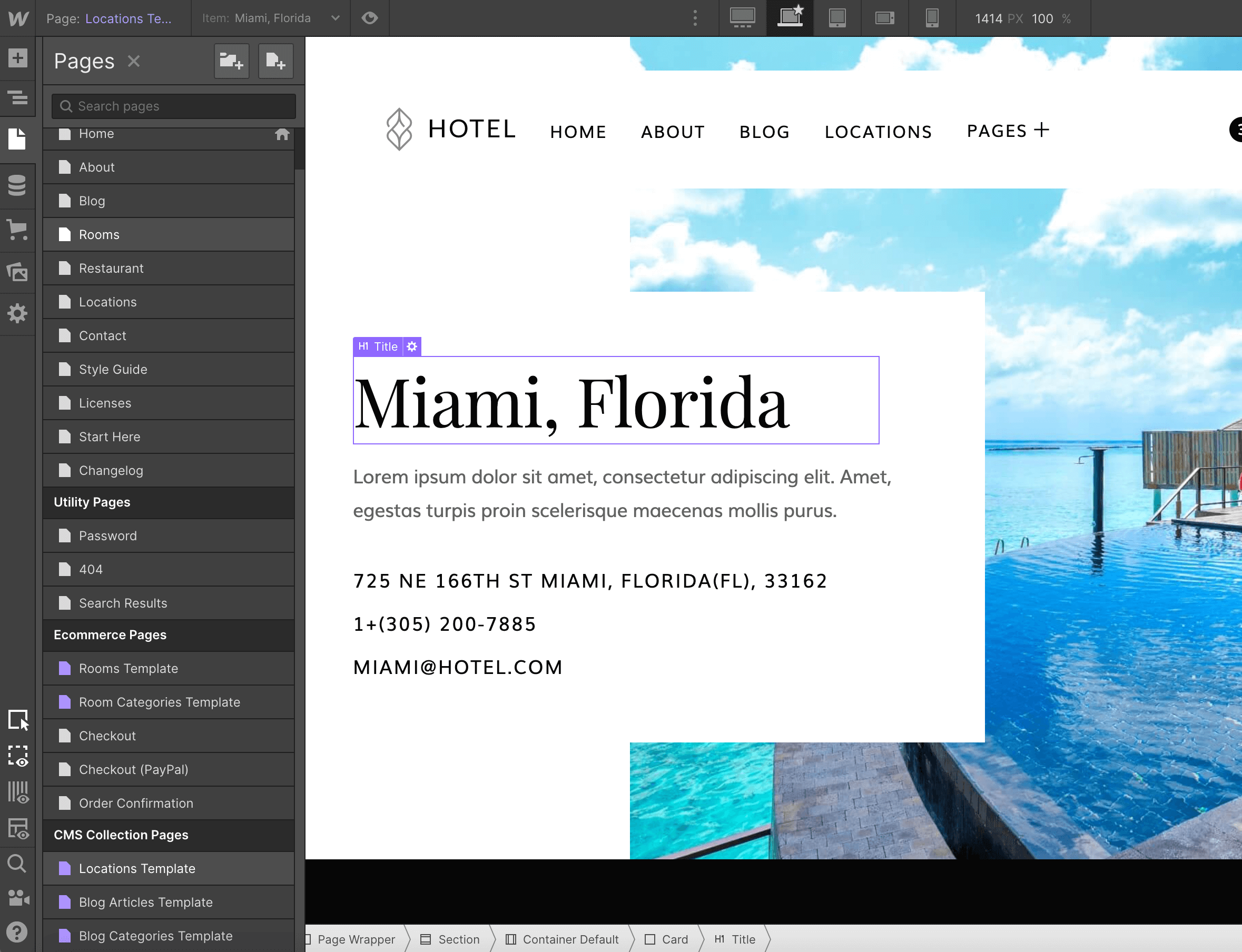Click the 100 percent zoom control

[x=1043, y=18]
